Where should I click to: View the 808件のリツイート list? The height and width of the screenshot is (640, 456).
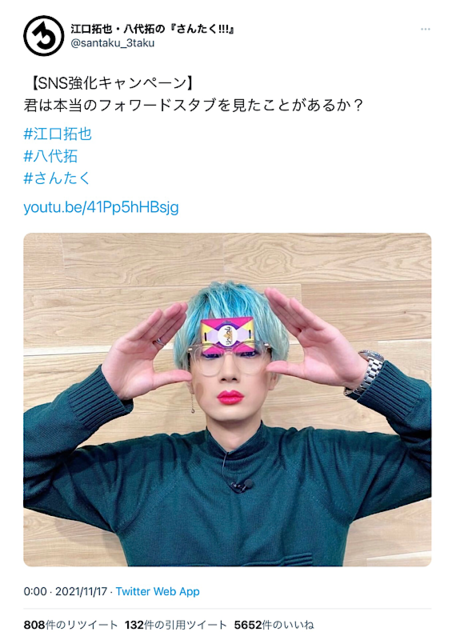(70, 625)
